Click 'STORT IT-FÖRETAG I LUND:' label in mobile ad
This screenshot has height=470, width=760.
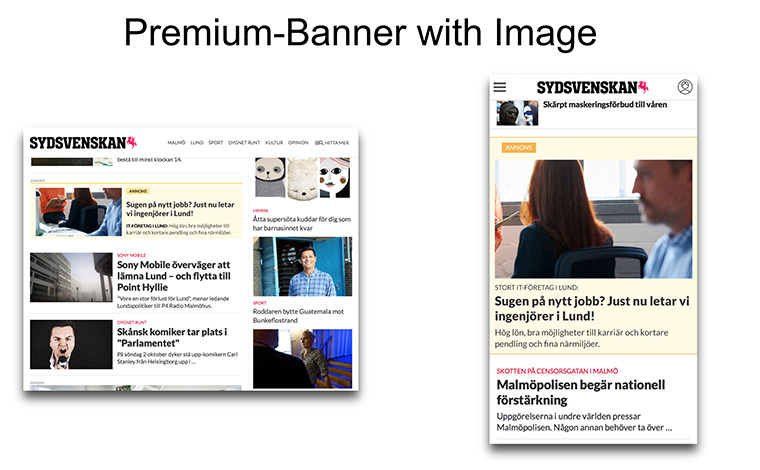click(537, 287)
